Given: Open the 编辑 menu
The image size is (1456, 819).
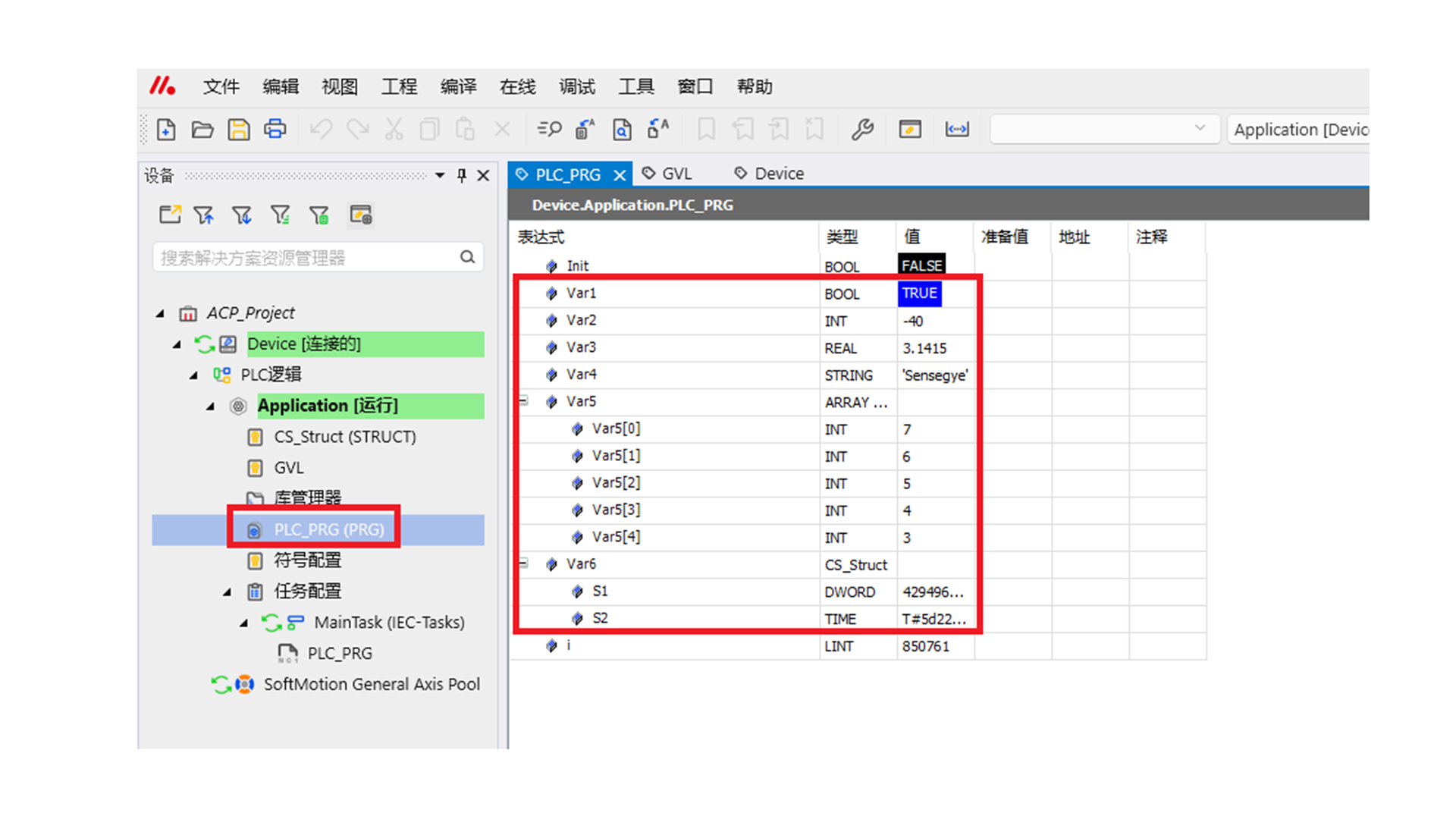Looking at the screenshot, I should pyautogui.click(x=281, y=86).
